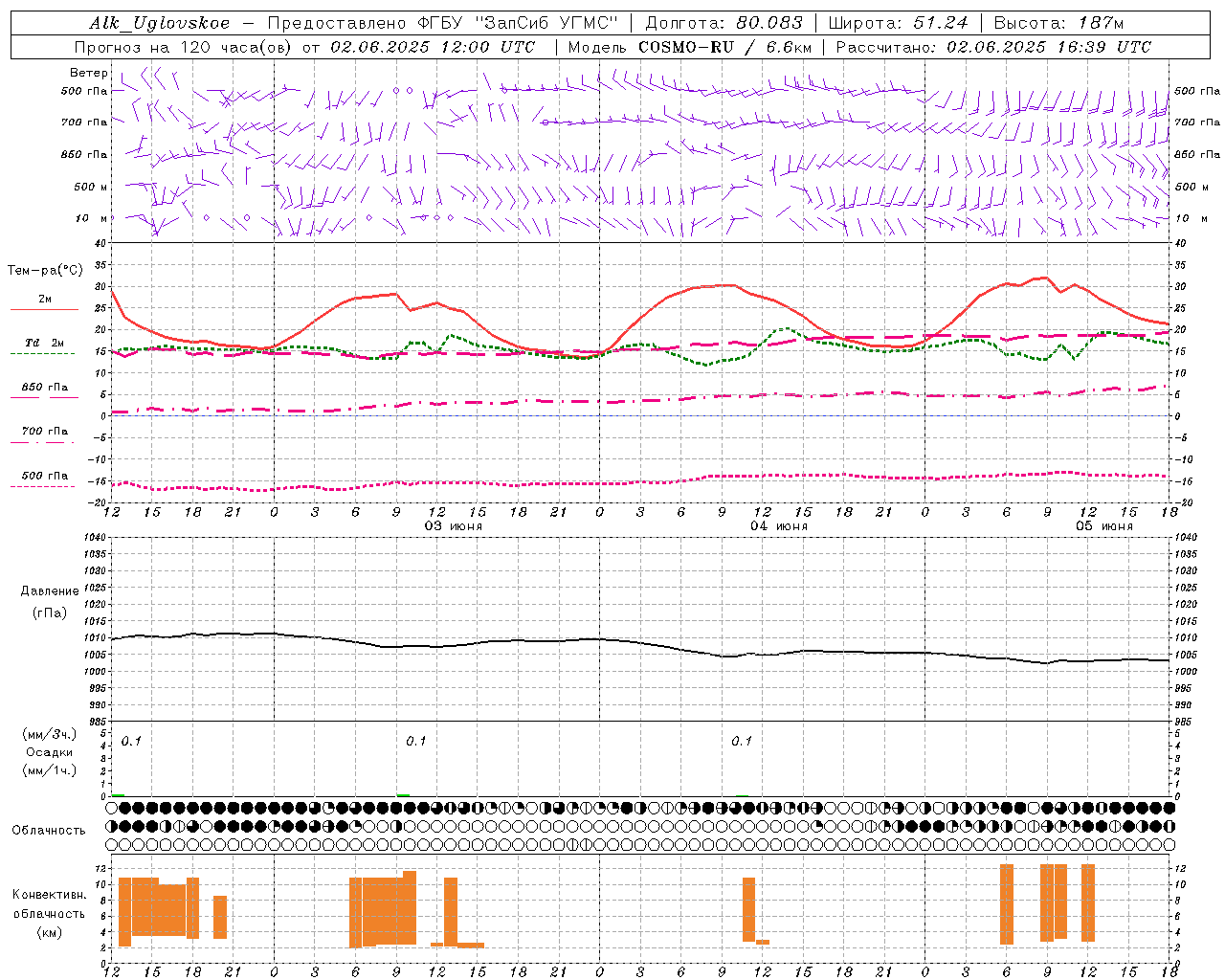This screenshot has width=1225, height=980.
Task: Click the Широта: 51.24 value
Action: [898, 23]
